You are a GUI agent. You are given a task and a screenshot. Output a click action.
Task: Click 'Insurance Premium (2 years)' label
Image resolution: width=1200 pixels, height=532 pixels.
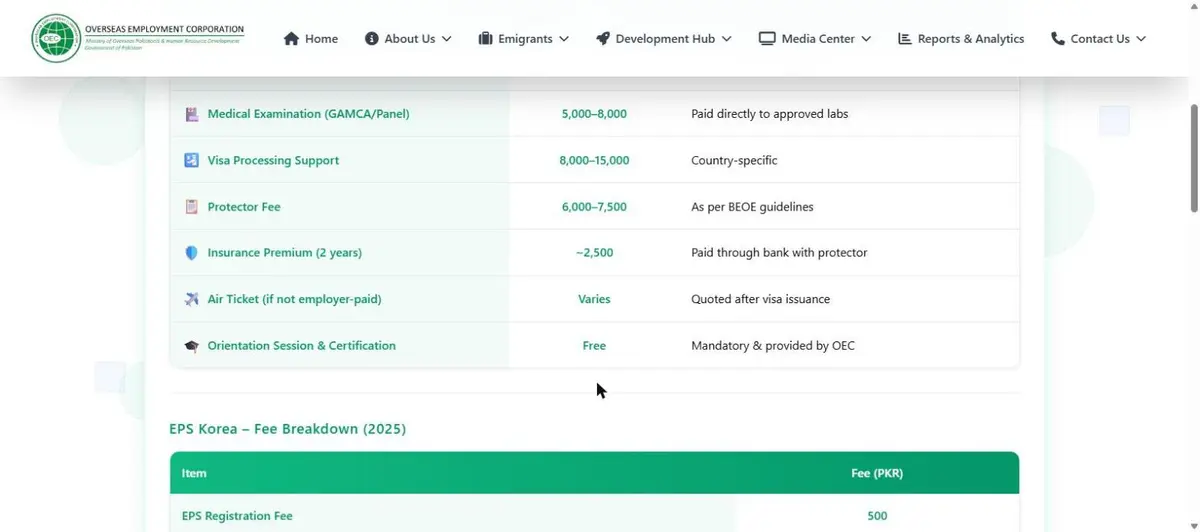click(285, 253)
